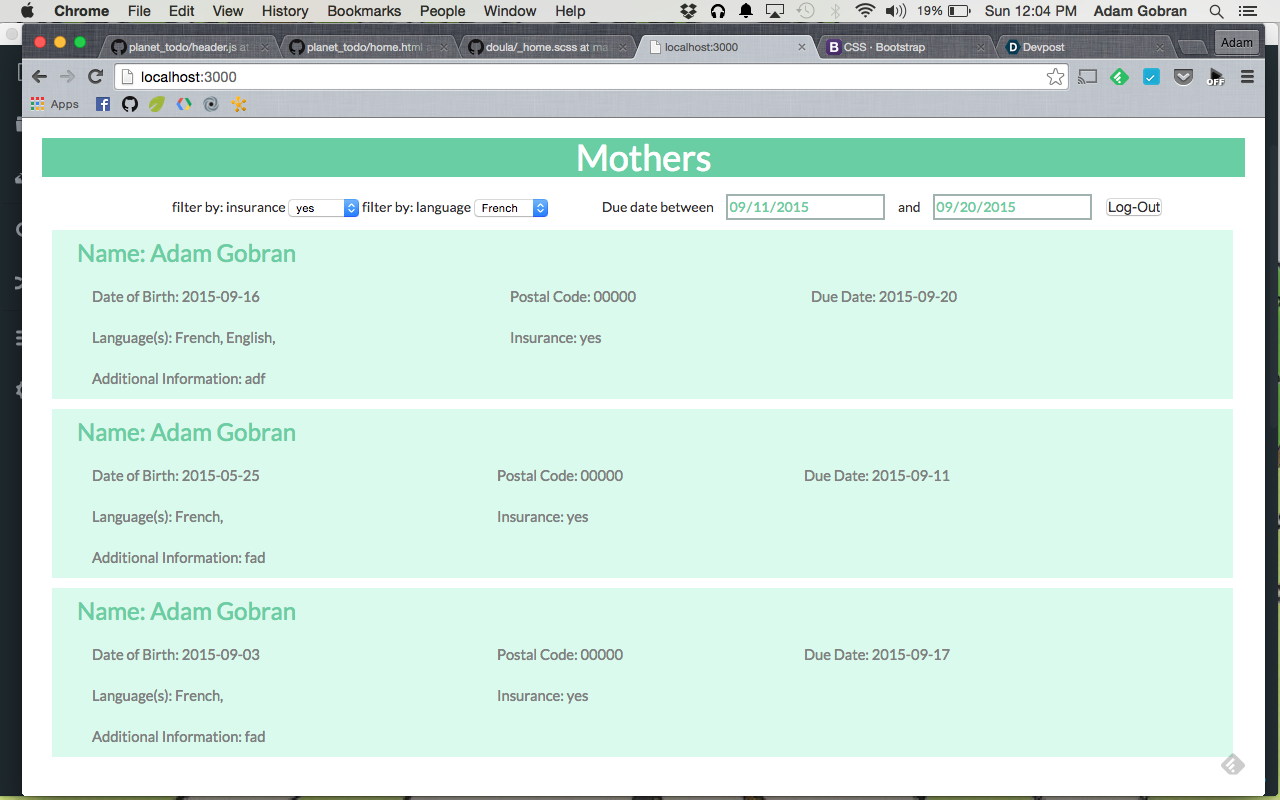Open the Pocket extension
This screenshot has width=1280, height=800.
tap(1183, 77)
